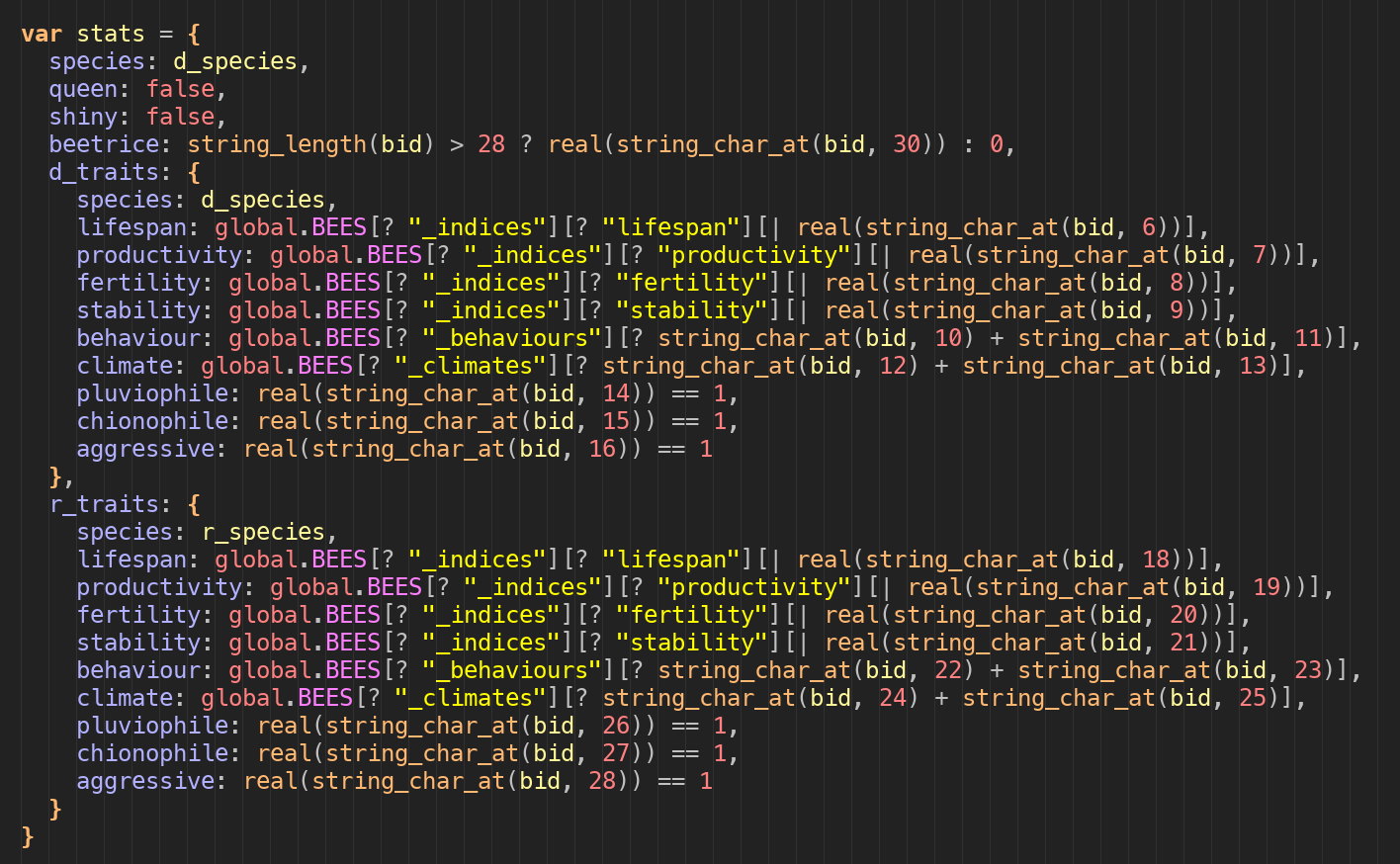Click index number 20 in fertility line
The height and width of the screenshot is (864, 1400).
(x=1183, y=615)
